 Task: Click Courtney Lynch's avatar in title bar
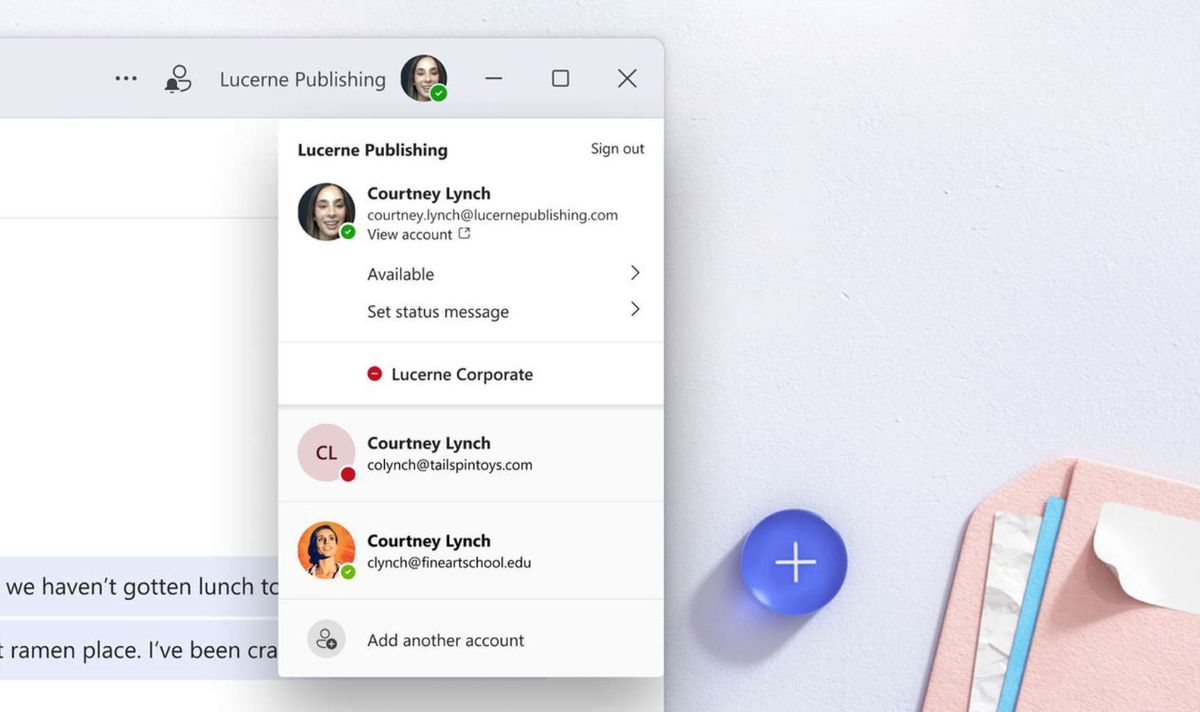[x=424, y=78]
